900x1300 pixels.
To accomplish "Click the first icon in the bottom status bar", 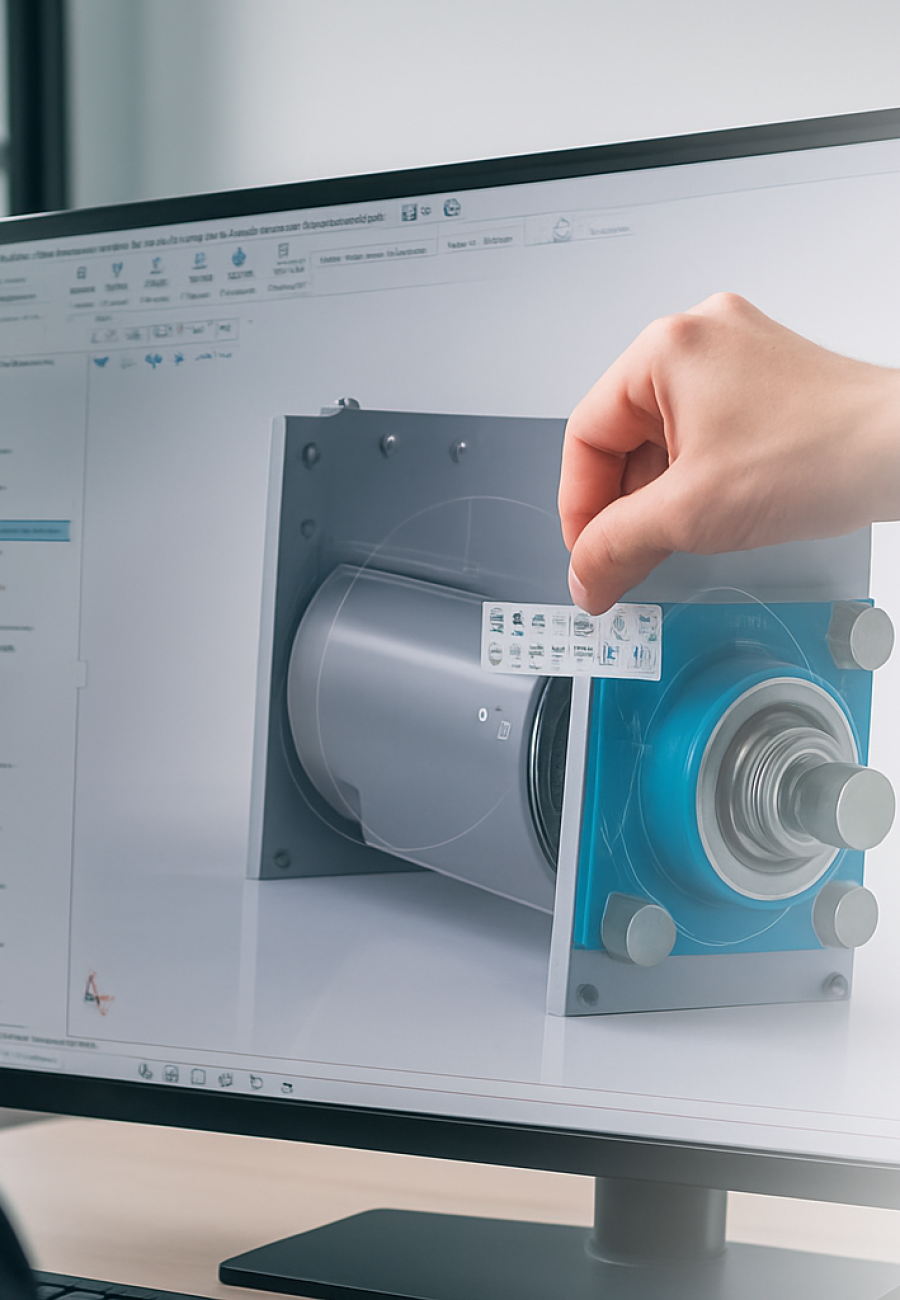I will click(145, 1071).
